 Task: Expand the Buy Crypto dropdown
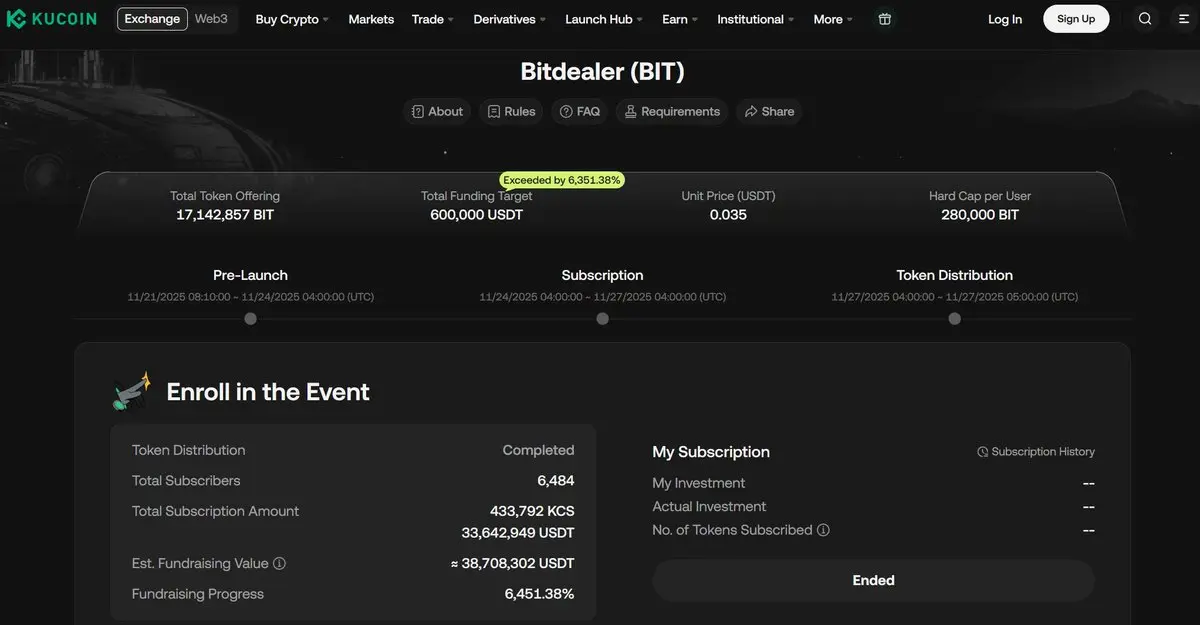pyautogui.click(x=292, y=19)
